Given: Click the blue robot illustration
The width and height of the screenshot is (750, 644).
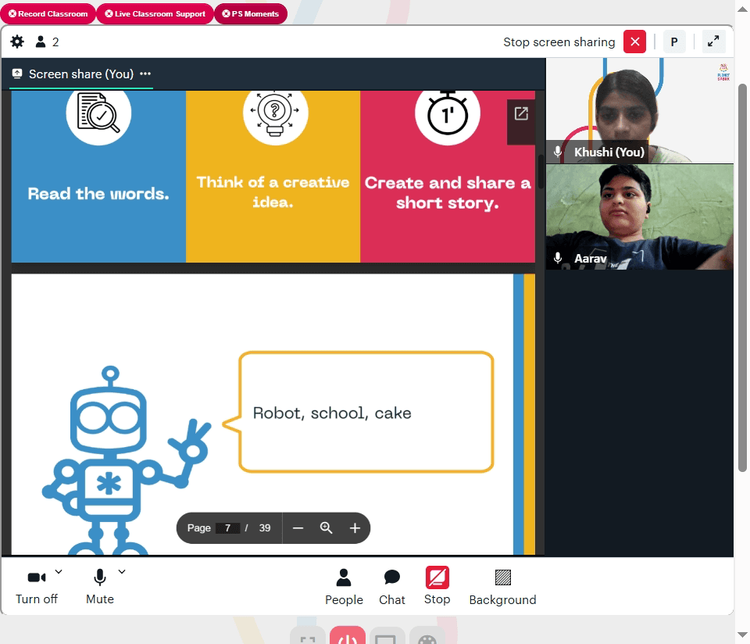Looking at the screenshot, I should 126,461.
